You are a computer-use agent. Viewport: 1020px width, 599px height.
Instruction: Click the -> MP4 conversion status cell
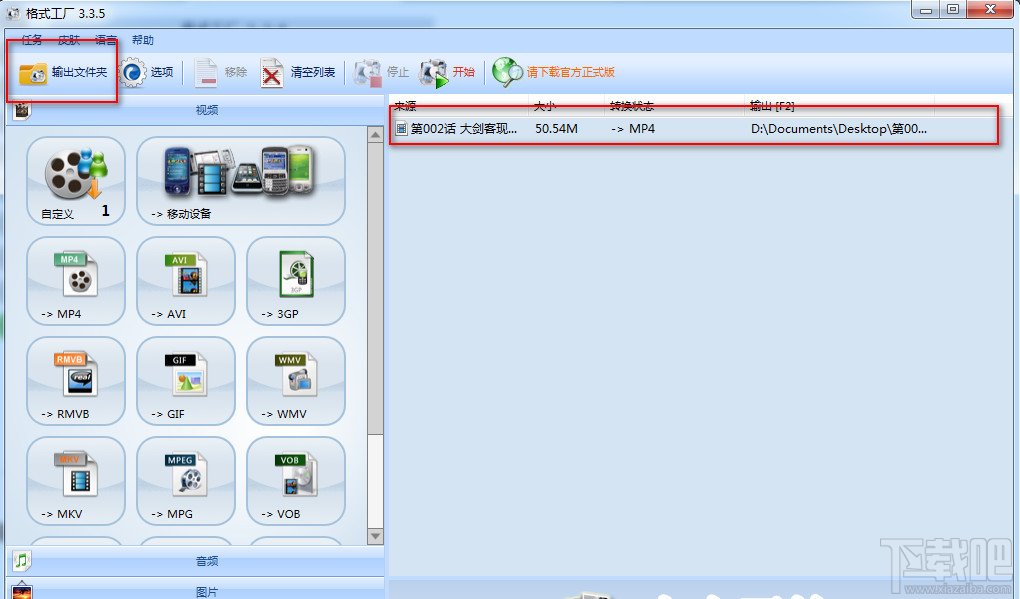tap(633, 129)
